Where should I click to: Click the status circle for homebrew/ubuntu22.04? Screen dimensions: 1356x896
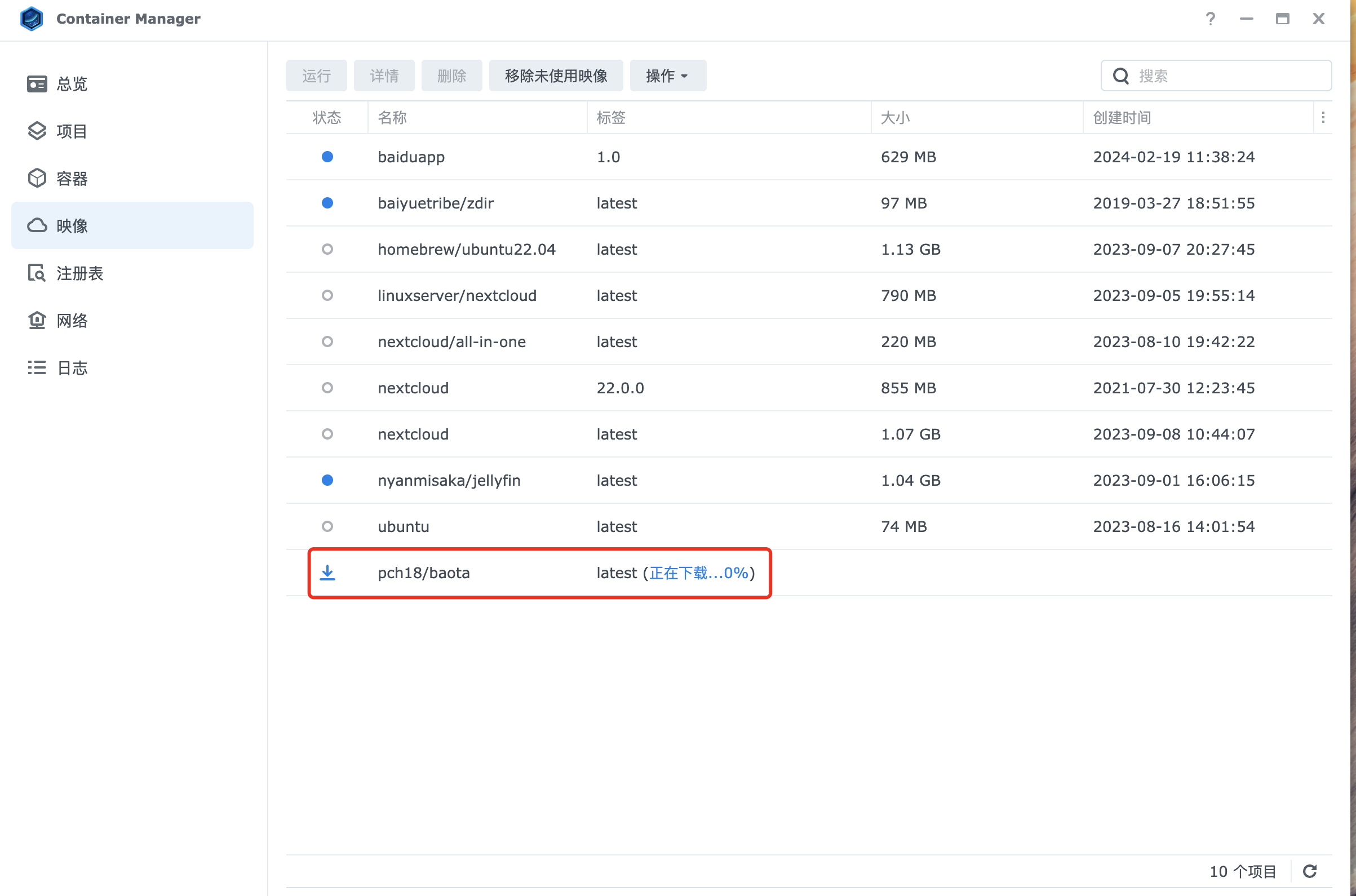(x=327, y=249)
